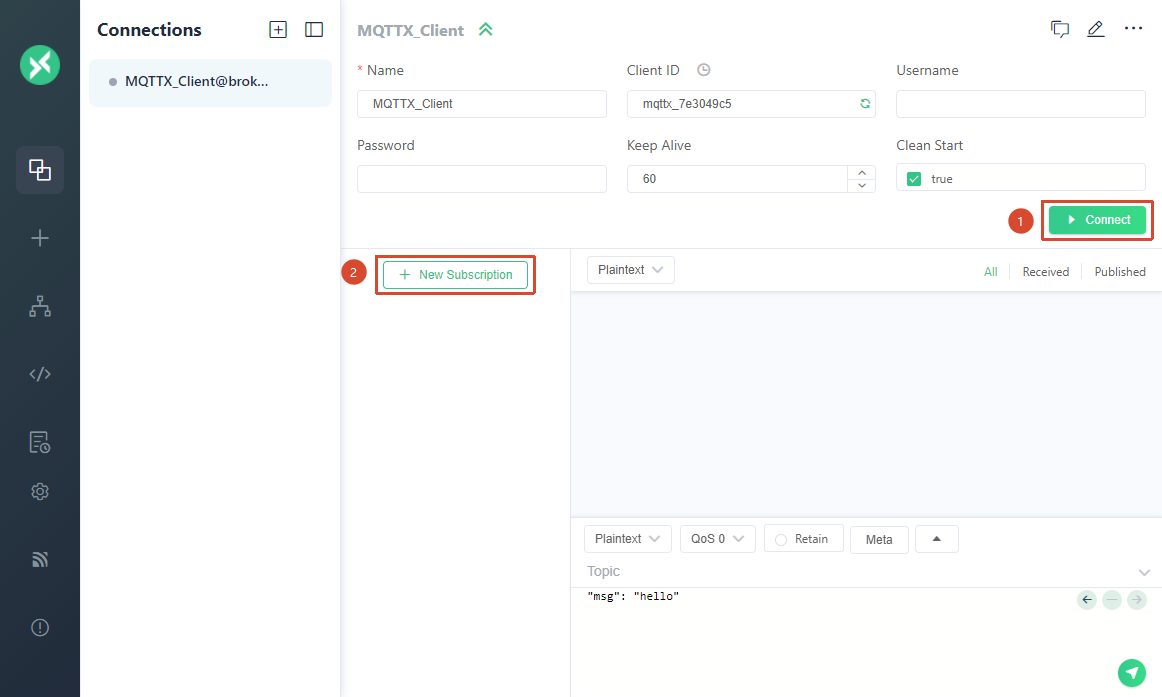Click the New Subscription button

point(455,275)
